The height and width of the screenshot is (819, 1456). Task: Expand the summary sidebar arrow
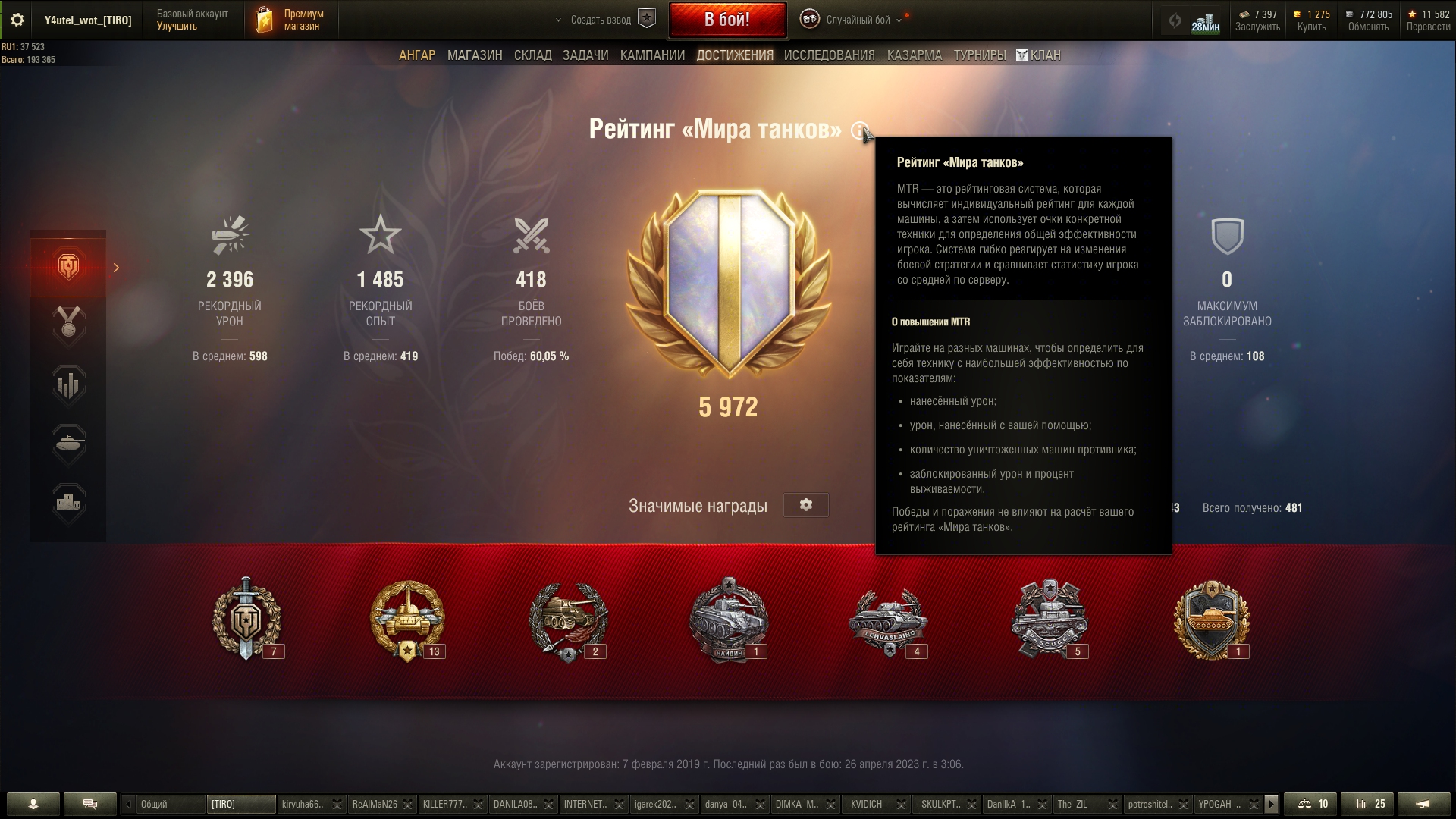(x=116, y=268)
